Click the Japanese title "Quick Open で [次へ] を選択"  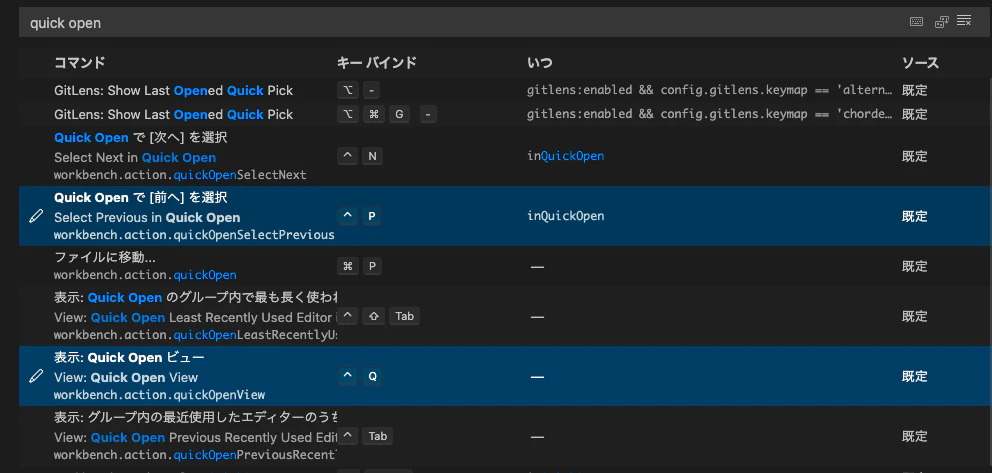[x=140, y=137]
